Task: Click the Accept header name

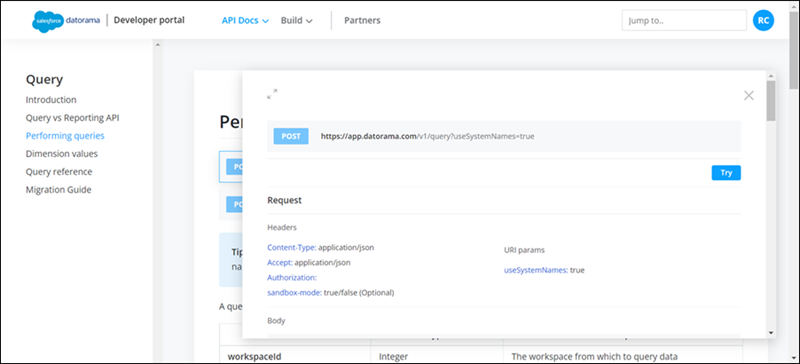Action: 280,262
